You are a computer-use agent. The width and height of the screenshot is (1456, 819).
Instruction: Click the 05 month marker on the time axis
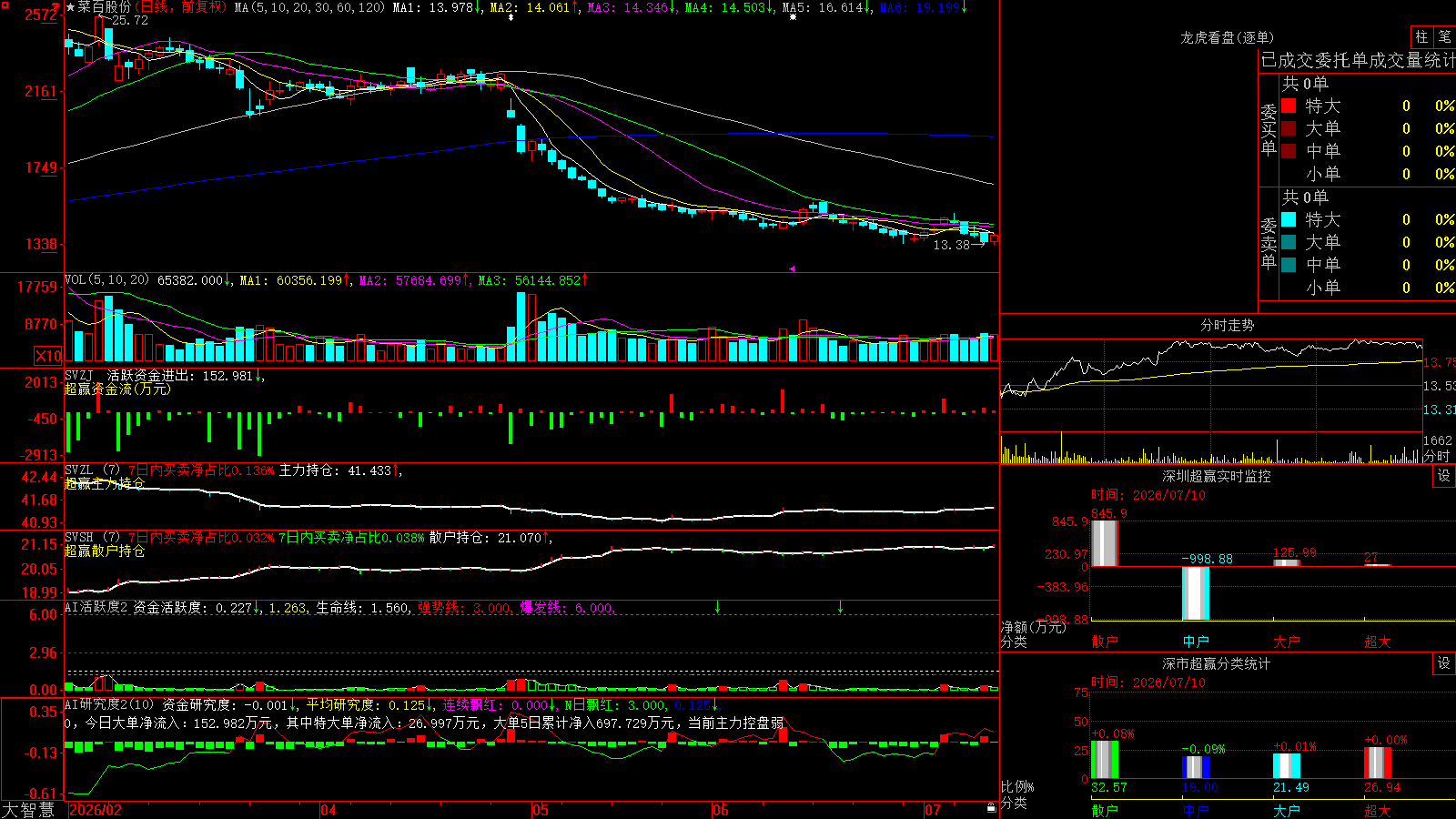pyautogui.click(x=541, y=810)
